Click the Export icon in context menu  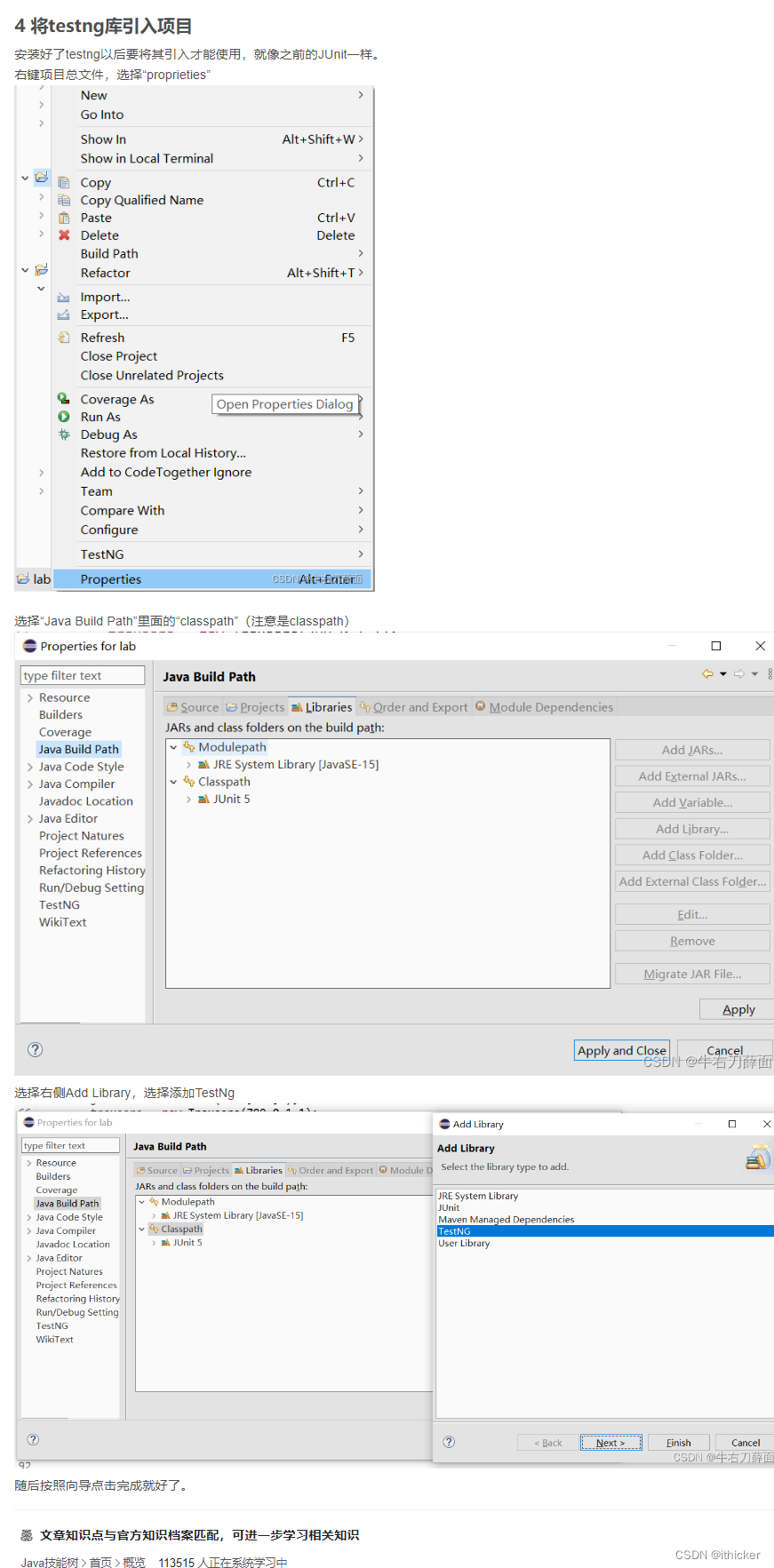64,314
